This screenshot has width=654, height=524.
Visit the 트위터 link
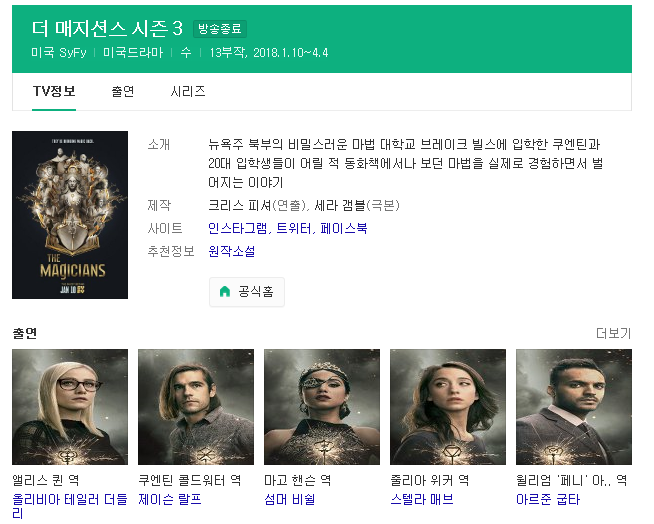[x=294, y=228]
